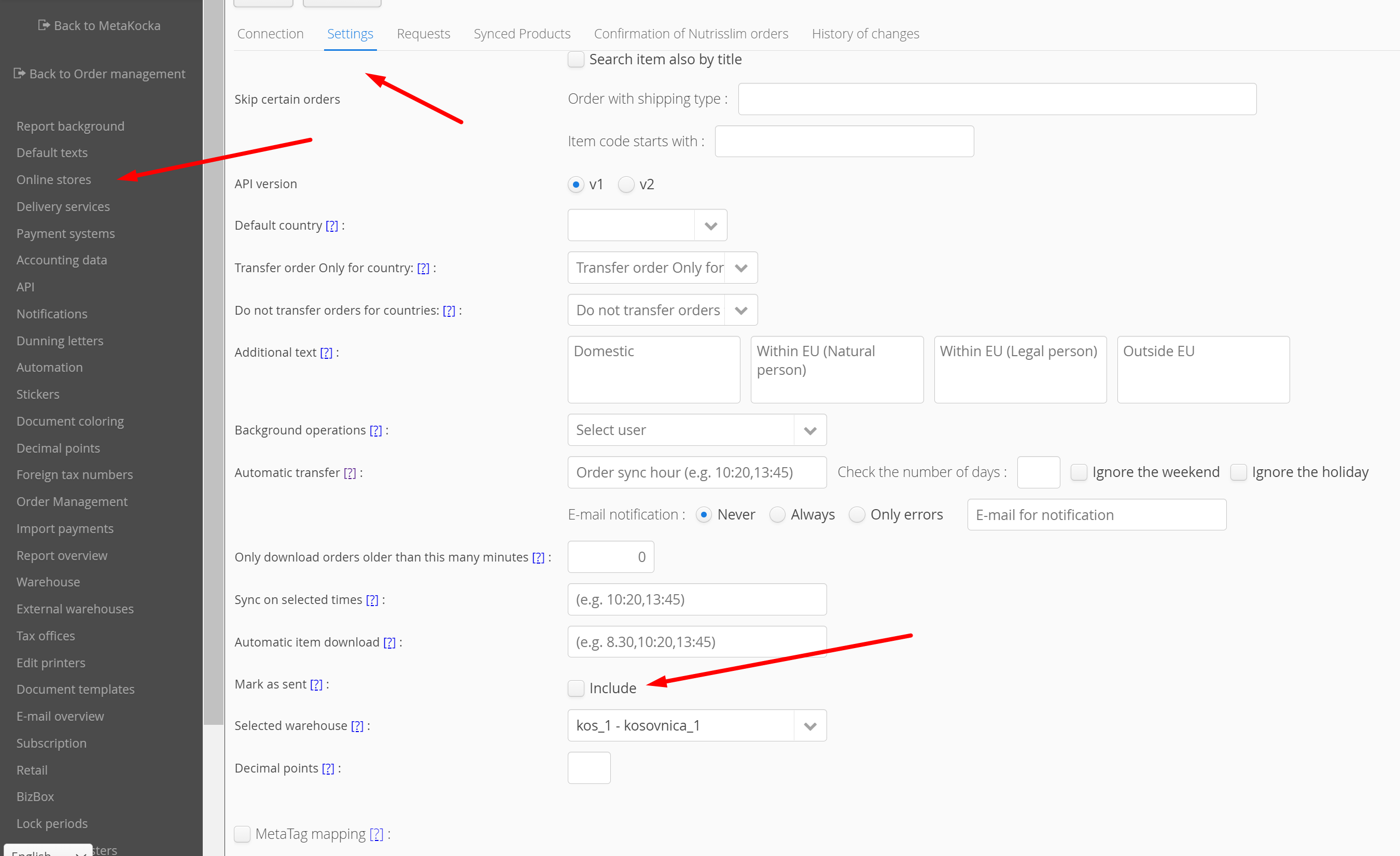Click the Back to Order management icon
The image size is (1400, 856).
(x=19, y=73)
